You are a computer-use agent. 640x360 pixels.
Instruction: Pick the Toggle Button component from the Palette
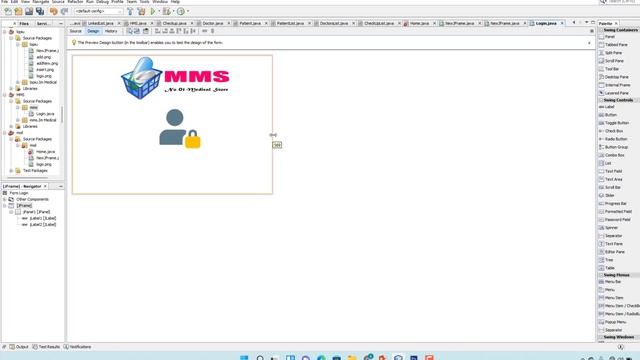(616, 123)
